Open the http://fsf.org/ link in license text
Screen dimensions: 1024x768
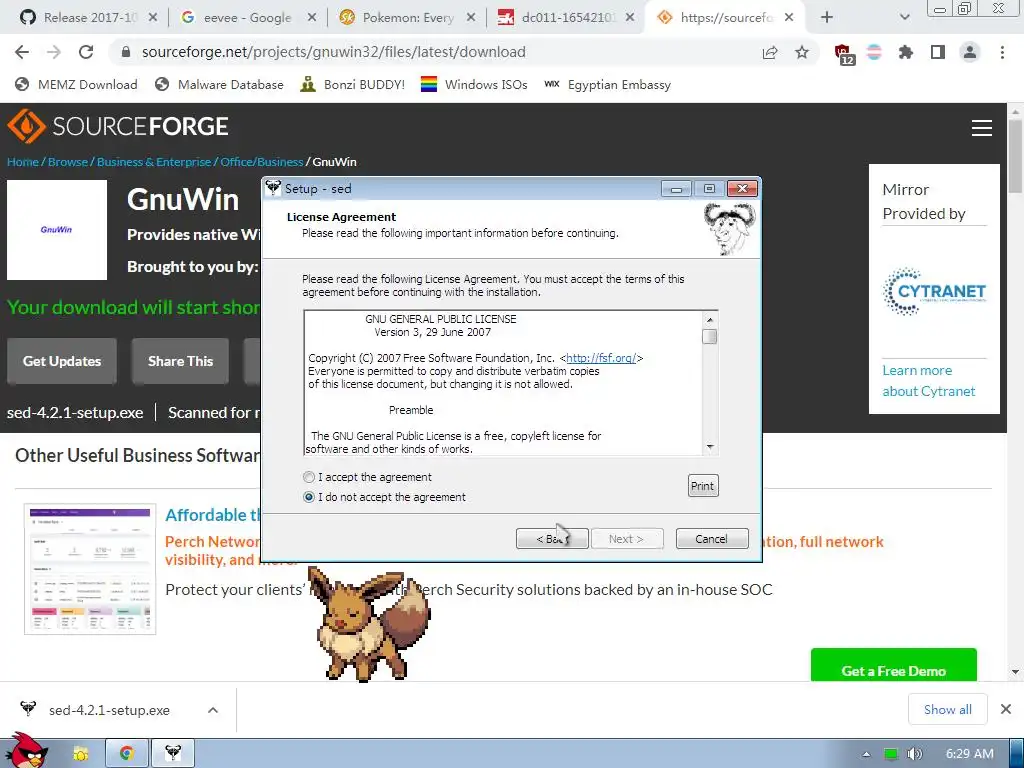pyautogui.click(x=601, y=358)
